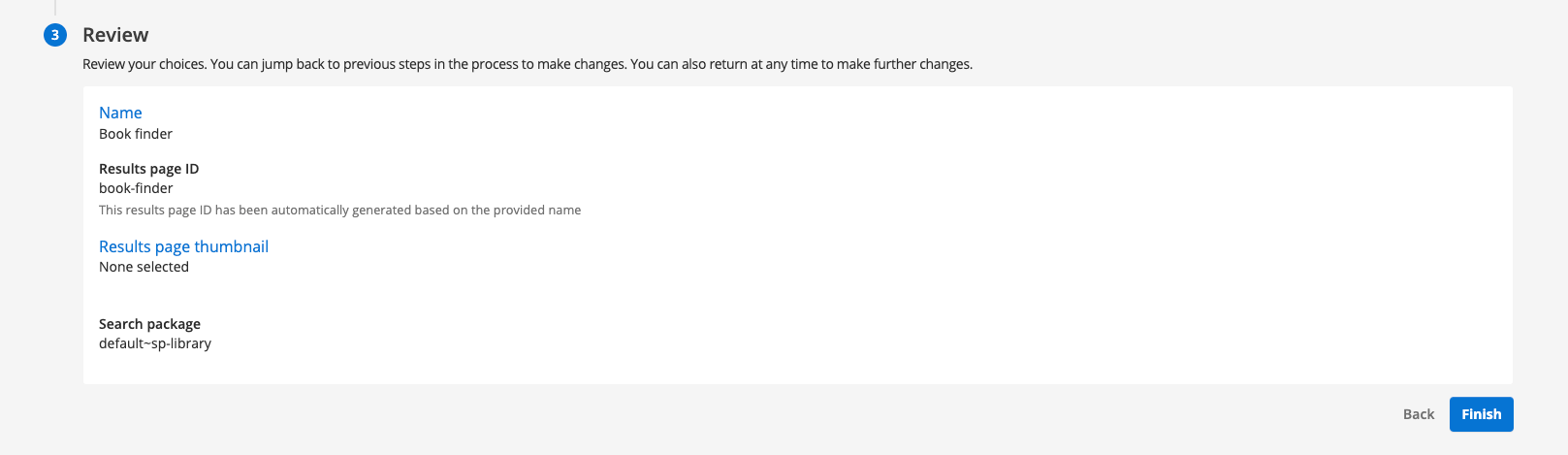
Task: Open the Results page thumbnail link
Action: pos(183,246)
